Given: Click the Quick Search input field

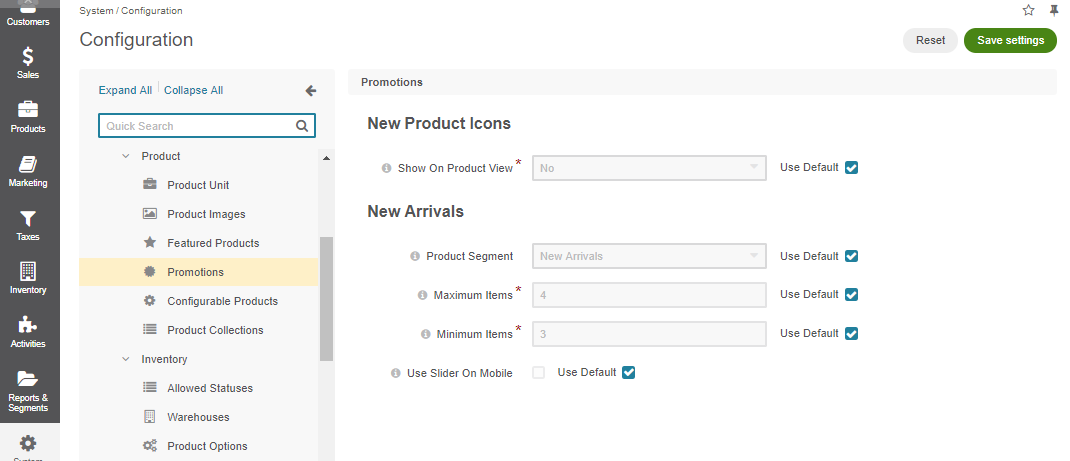Looking at the screenshot, I should coord(199,126).
